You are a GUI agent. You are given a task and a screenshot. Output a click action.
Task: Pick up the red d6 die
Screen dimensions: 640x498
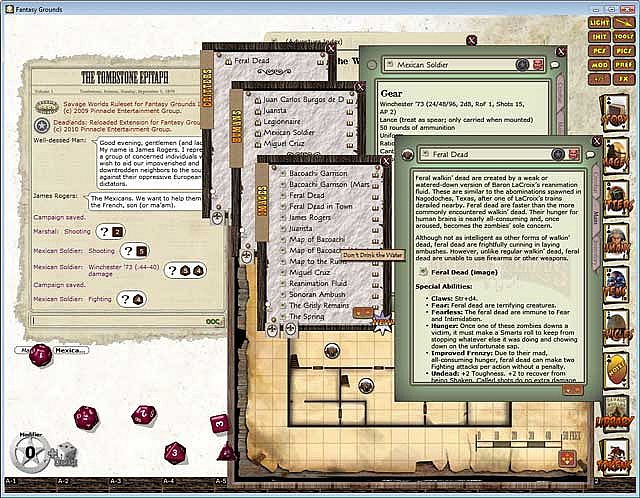pyautogui.click(x=220, y=424)
